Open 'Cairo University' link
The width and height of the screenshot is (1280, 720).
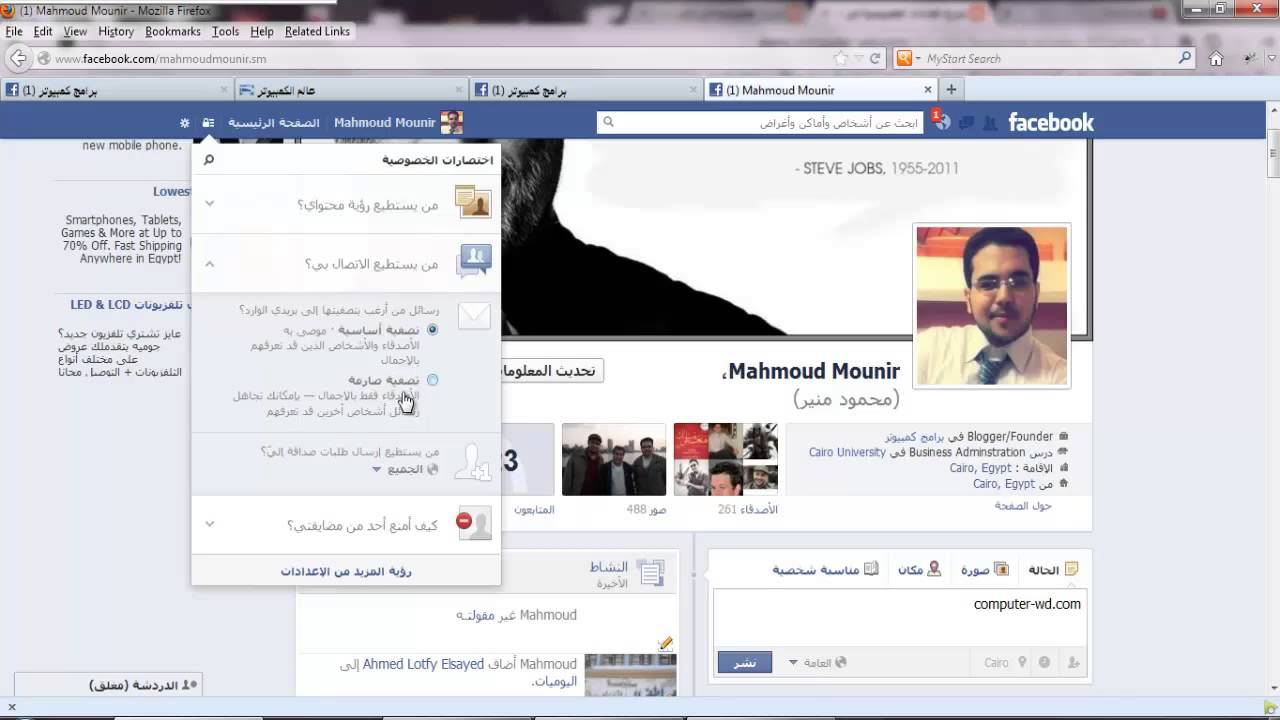tap(847, 452)
